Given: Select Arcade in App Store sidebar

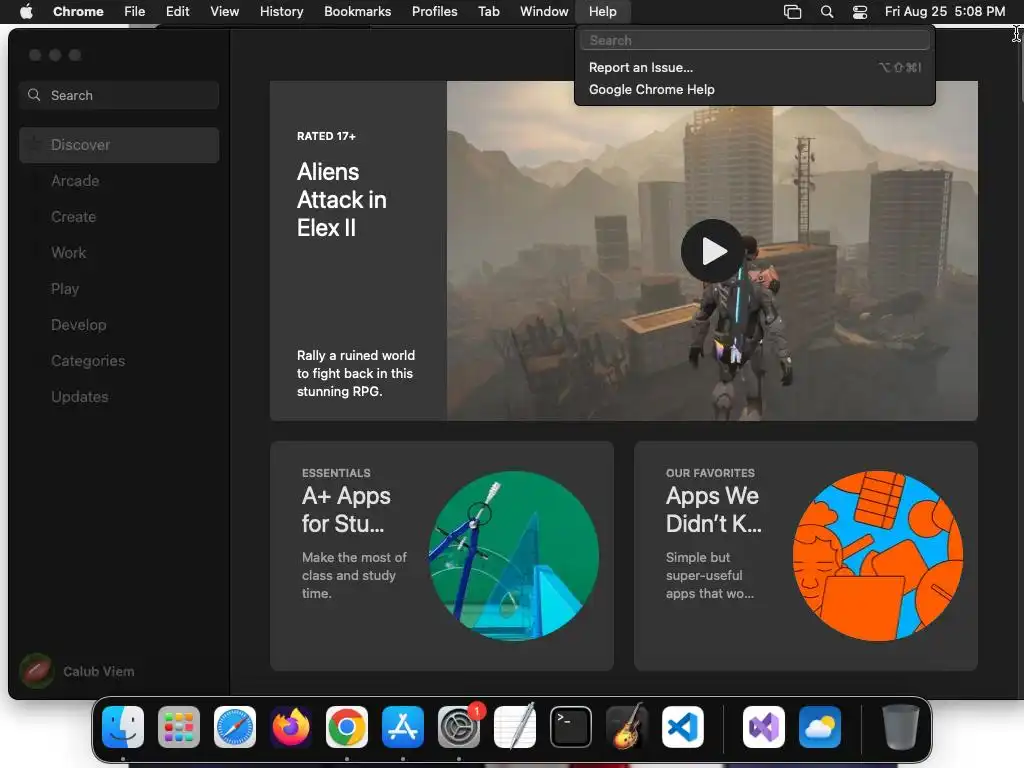Looking at the screenshot, I should click(119, 181).
